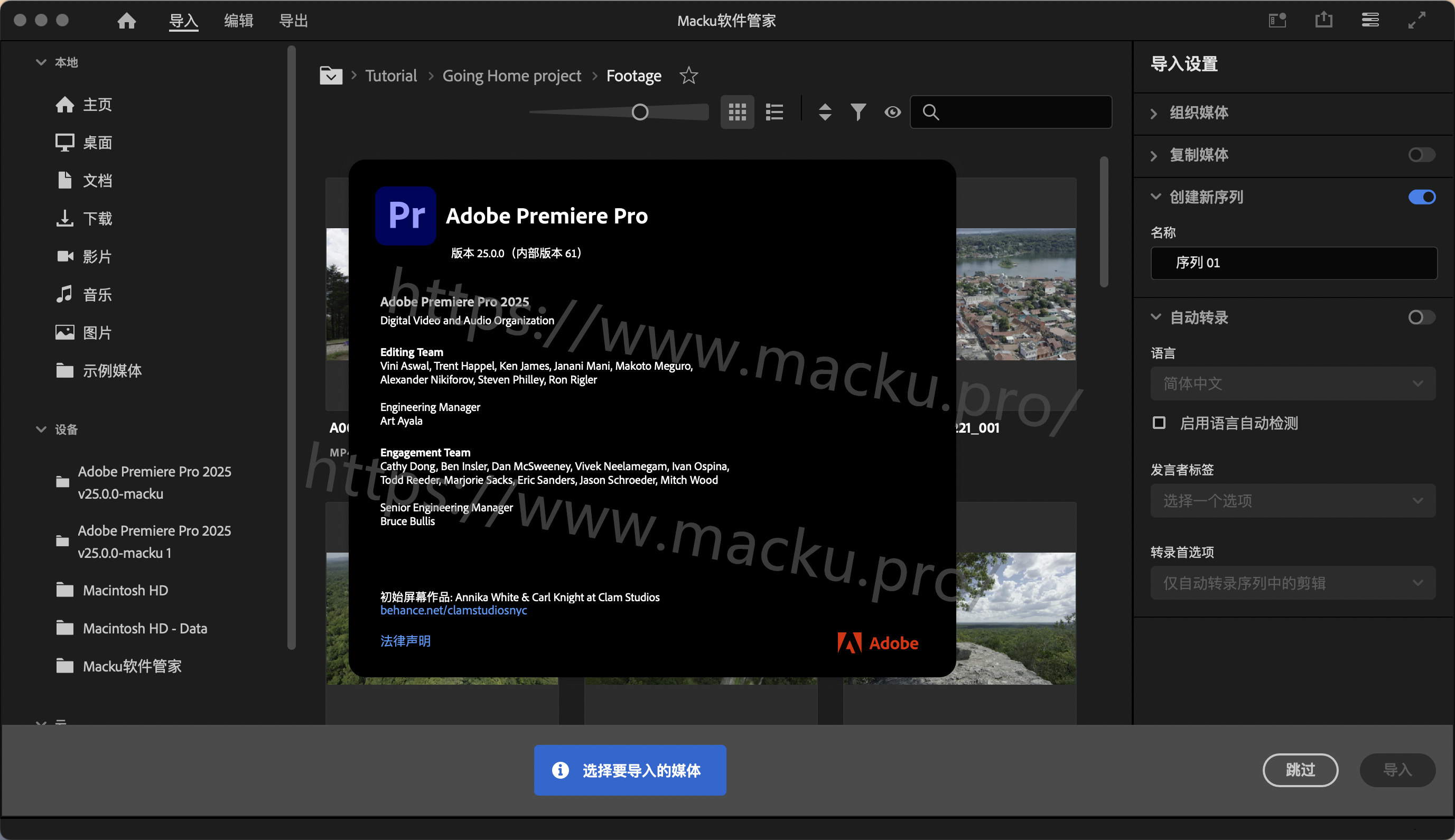Open the 示例媒体 sample media folder
Screen dimensions: 1455x840
[x=99, y=370]
